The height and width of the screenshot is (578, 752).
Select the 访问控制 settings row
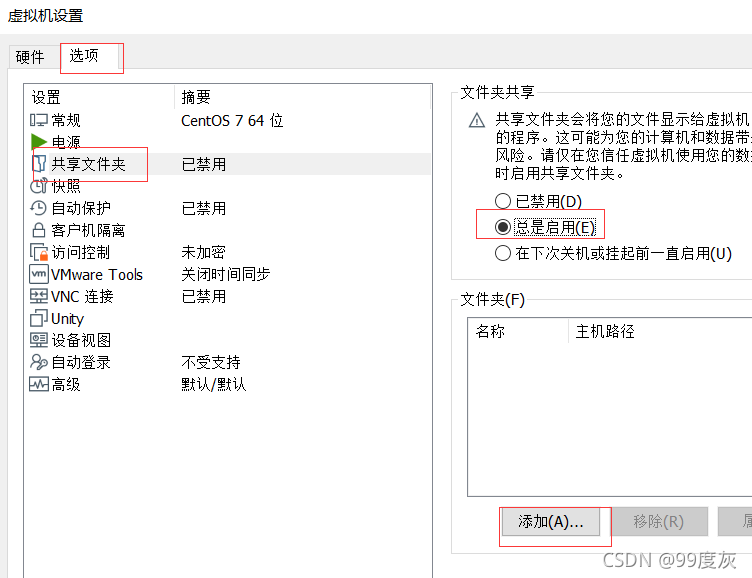tap(228, 252)
